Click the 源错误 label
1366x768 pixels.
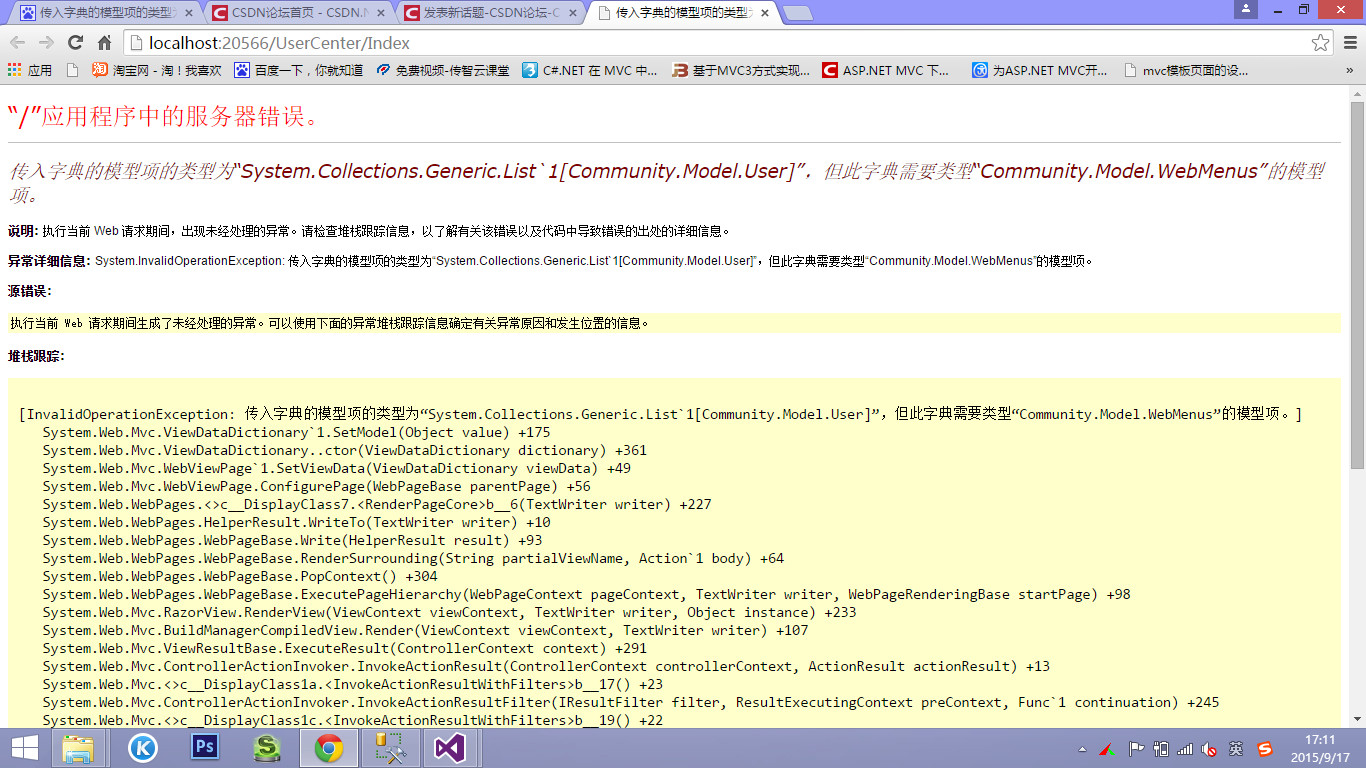tap(30, 291)
